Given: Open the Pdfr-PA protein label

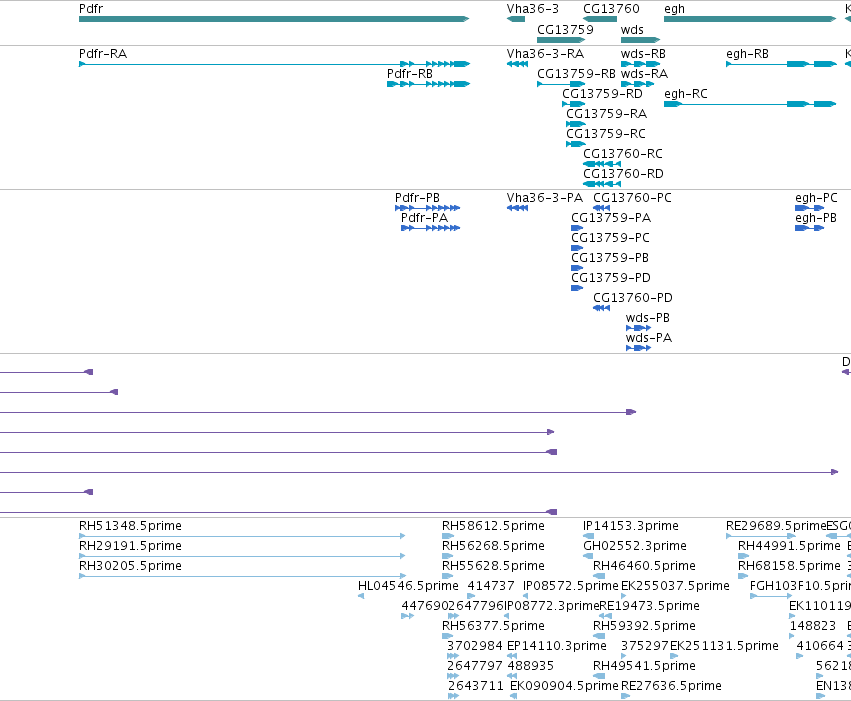Looking at the screenshot, I should 424,218.
